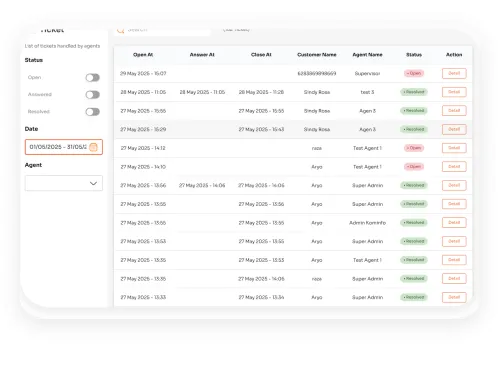Screen dimensions: 500x368
Task: Click Answer At '28 May 2025 - 11:05'
Action: tap(202, 92)
